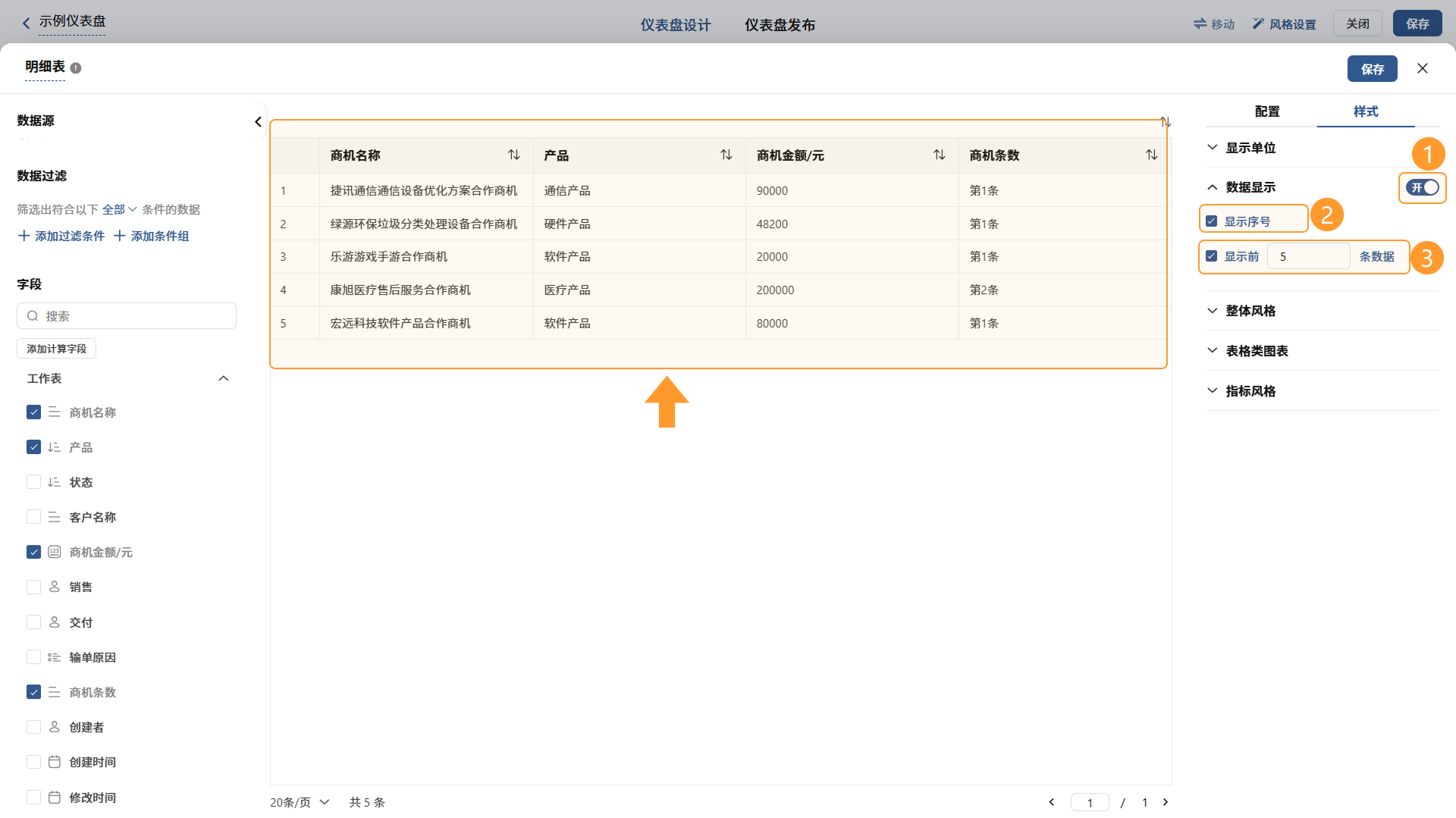
Task: Click the 移动 swap icon in the top bar
Action: (x=1200, y=24)
